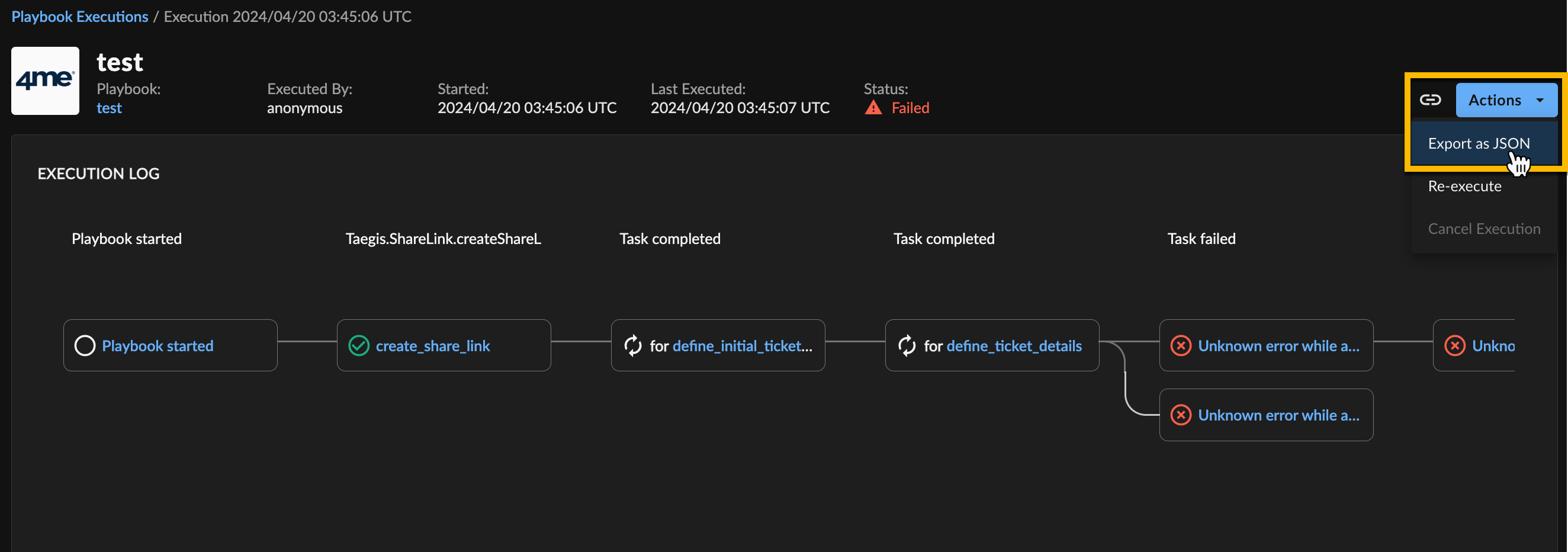Open the test playbook link
This screenshot has width=1568, height=552.
tap(109, 108)
